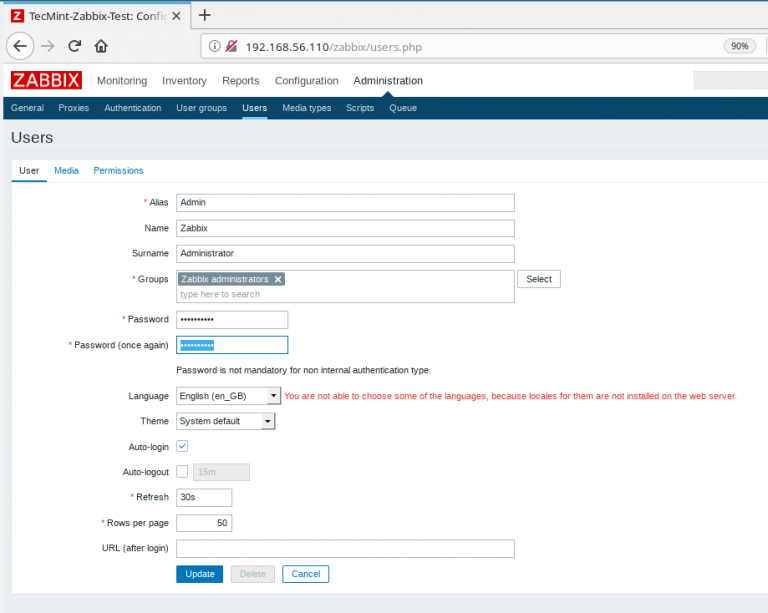
Task: Open the Language dropdown
Action: [x=228, y=396]
